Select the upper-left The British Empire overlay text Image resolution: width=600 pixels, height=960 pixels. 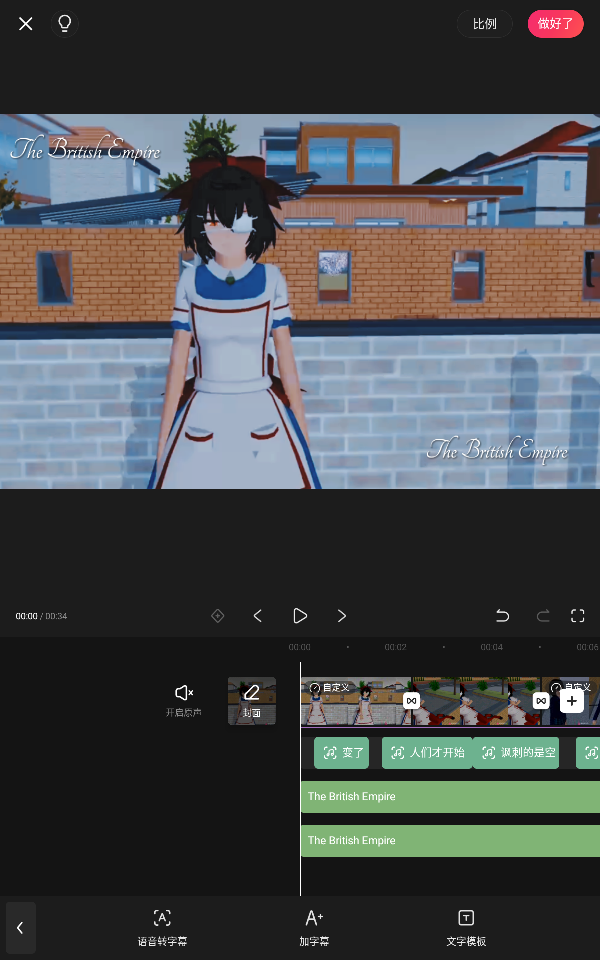click(x=85, y=149)
